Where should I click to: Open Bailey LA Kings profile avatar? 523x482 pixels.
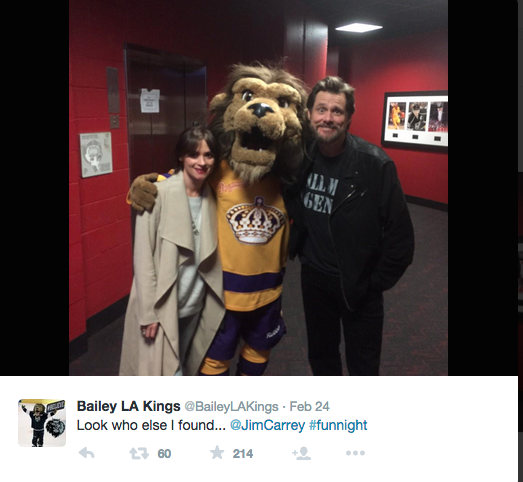point(42,423)
